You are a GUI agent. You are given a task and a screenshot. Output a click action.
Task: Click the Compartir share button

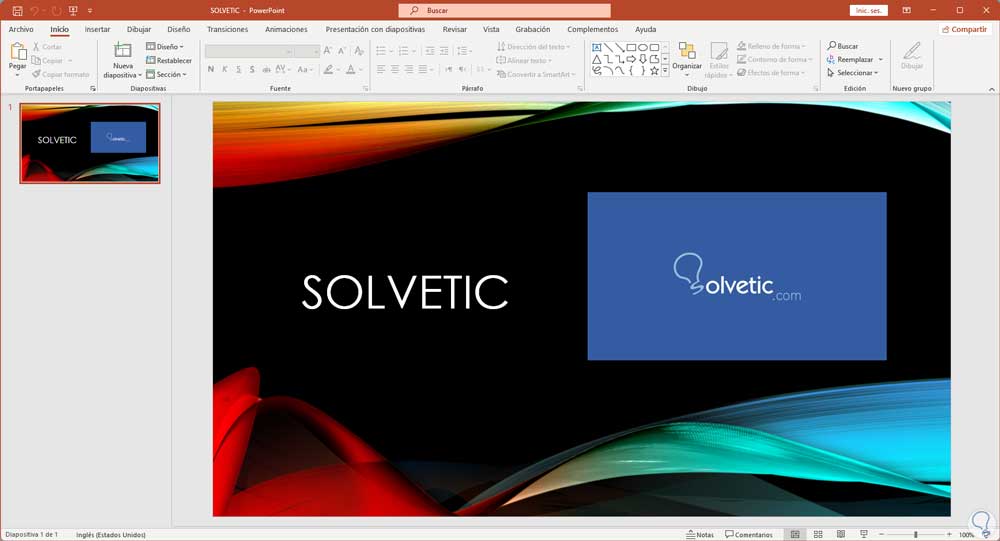(x=964, y=29)
